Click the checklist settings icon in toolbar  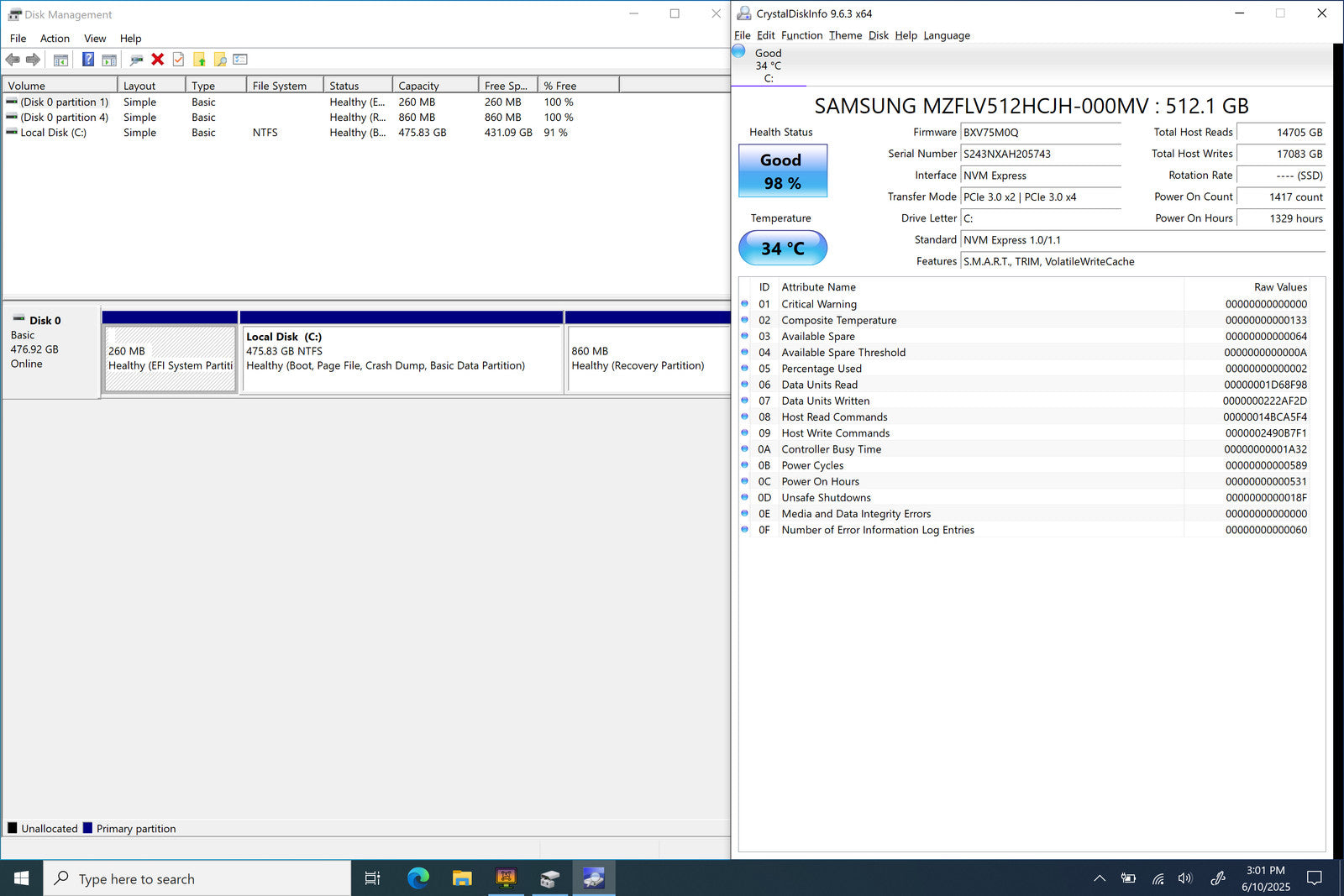[240, 60]
